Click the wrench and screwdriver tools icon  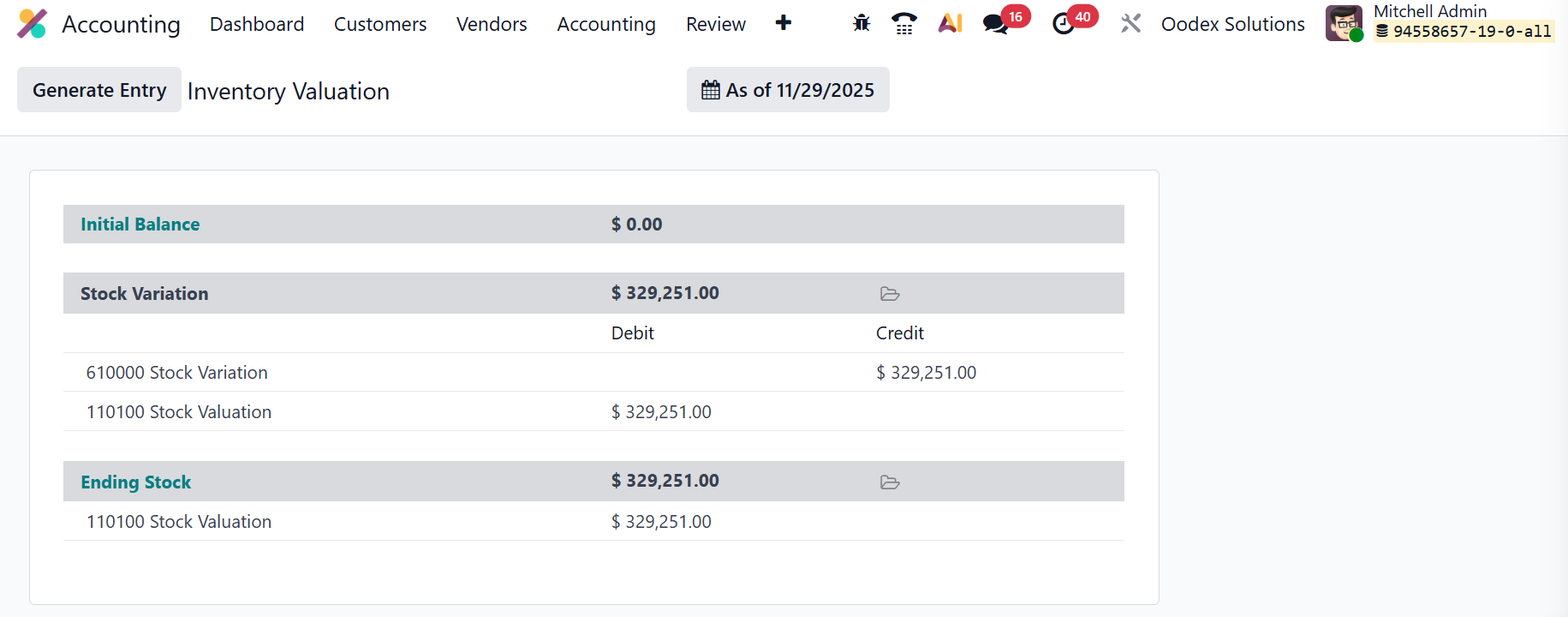[1130, 24]
